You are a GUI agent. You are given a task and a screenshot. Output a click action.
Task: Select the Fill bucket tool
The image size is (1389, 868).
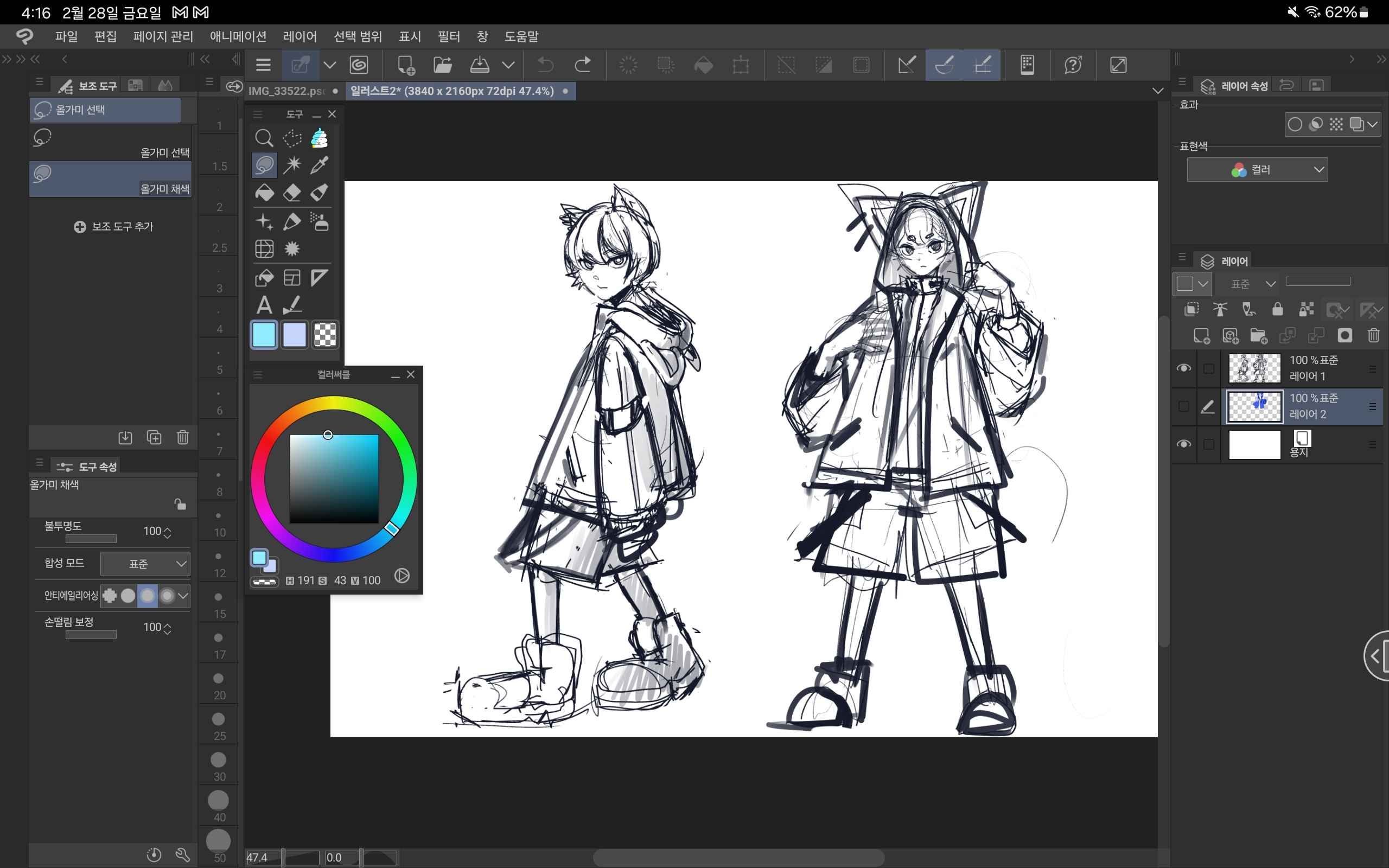click(264, 193)
